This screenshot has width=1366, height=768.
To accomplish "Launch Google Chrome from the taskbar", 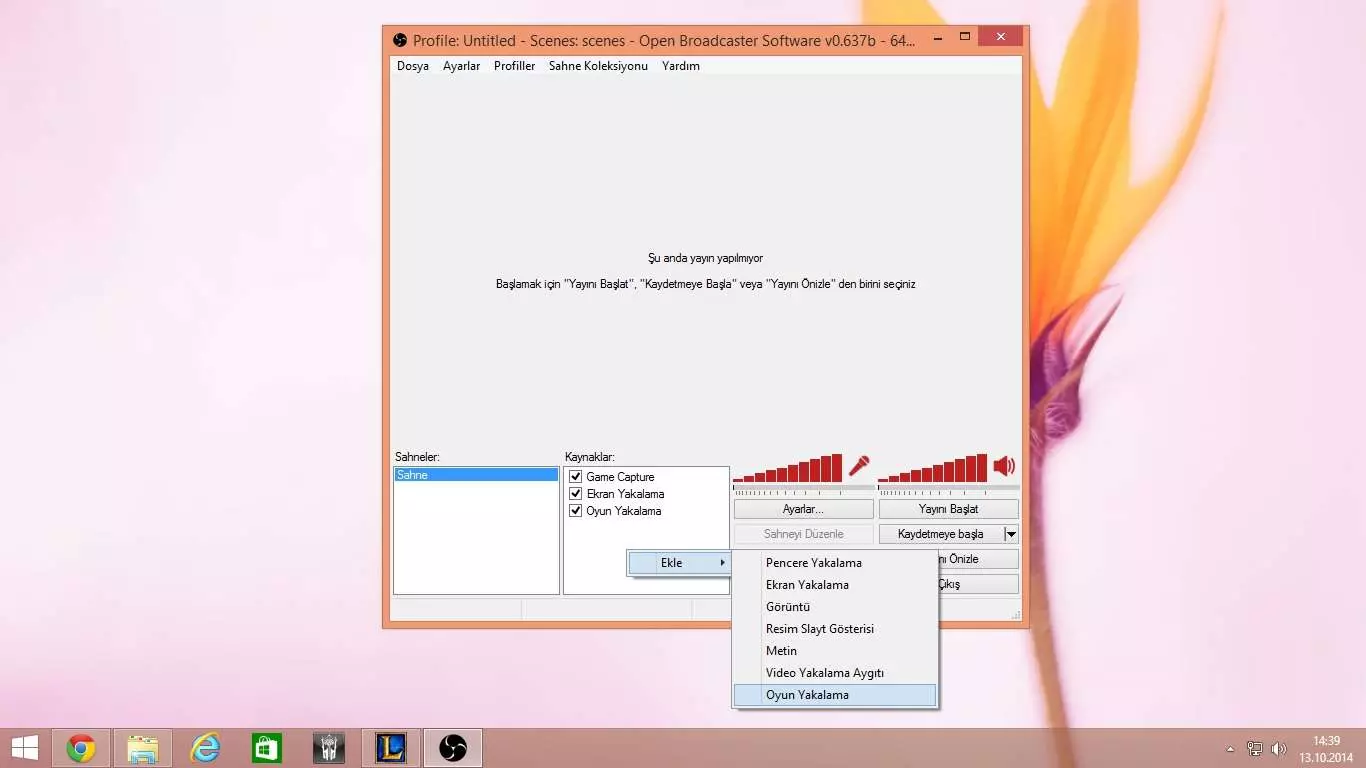I will (81, 748).
